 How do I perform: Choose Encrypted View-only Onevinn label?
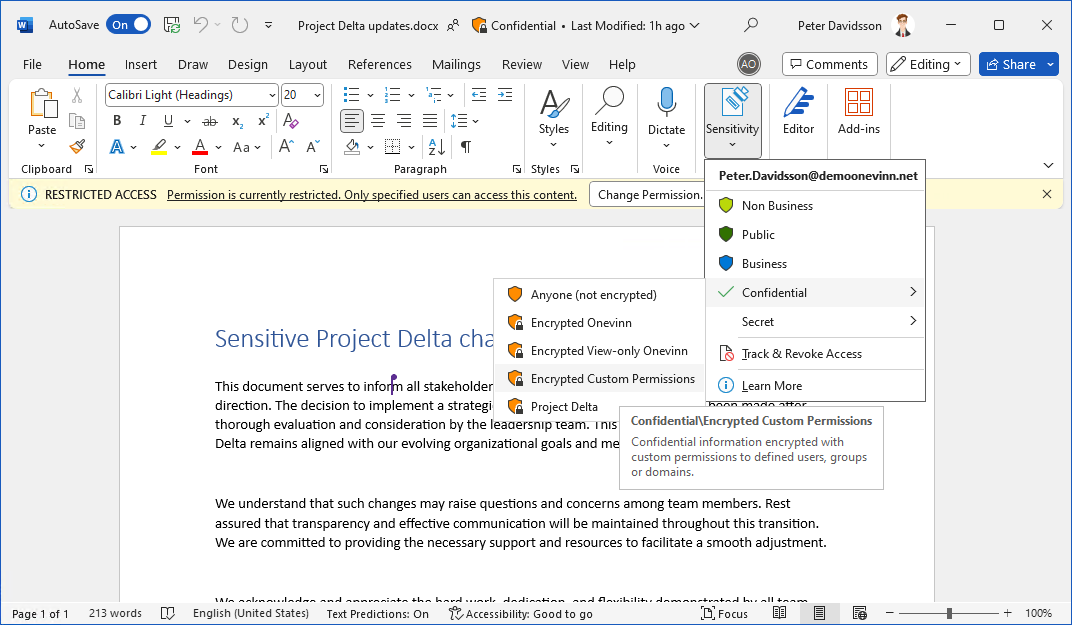point(609,351)
